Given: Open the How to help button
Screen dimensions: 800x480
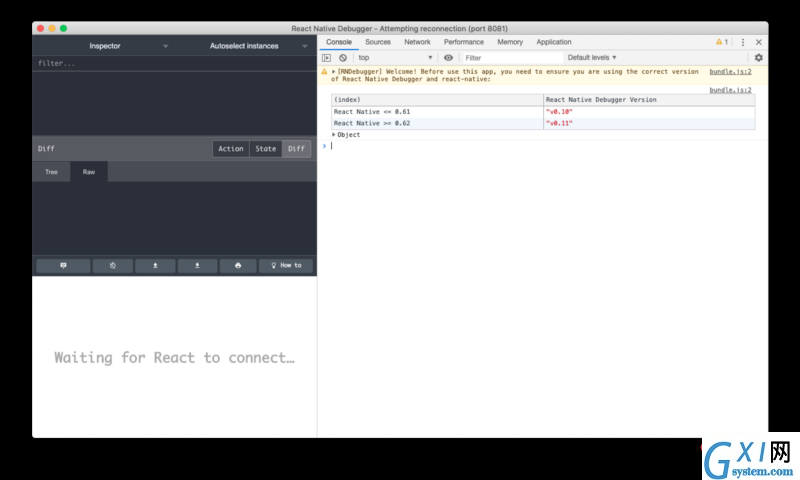Looking at the screenshot, I should (x=286, y=265).
